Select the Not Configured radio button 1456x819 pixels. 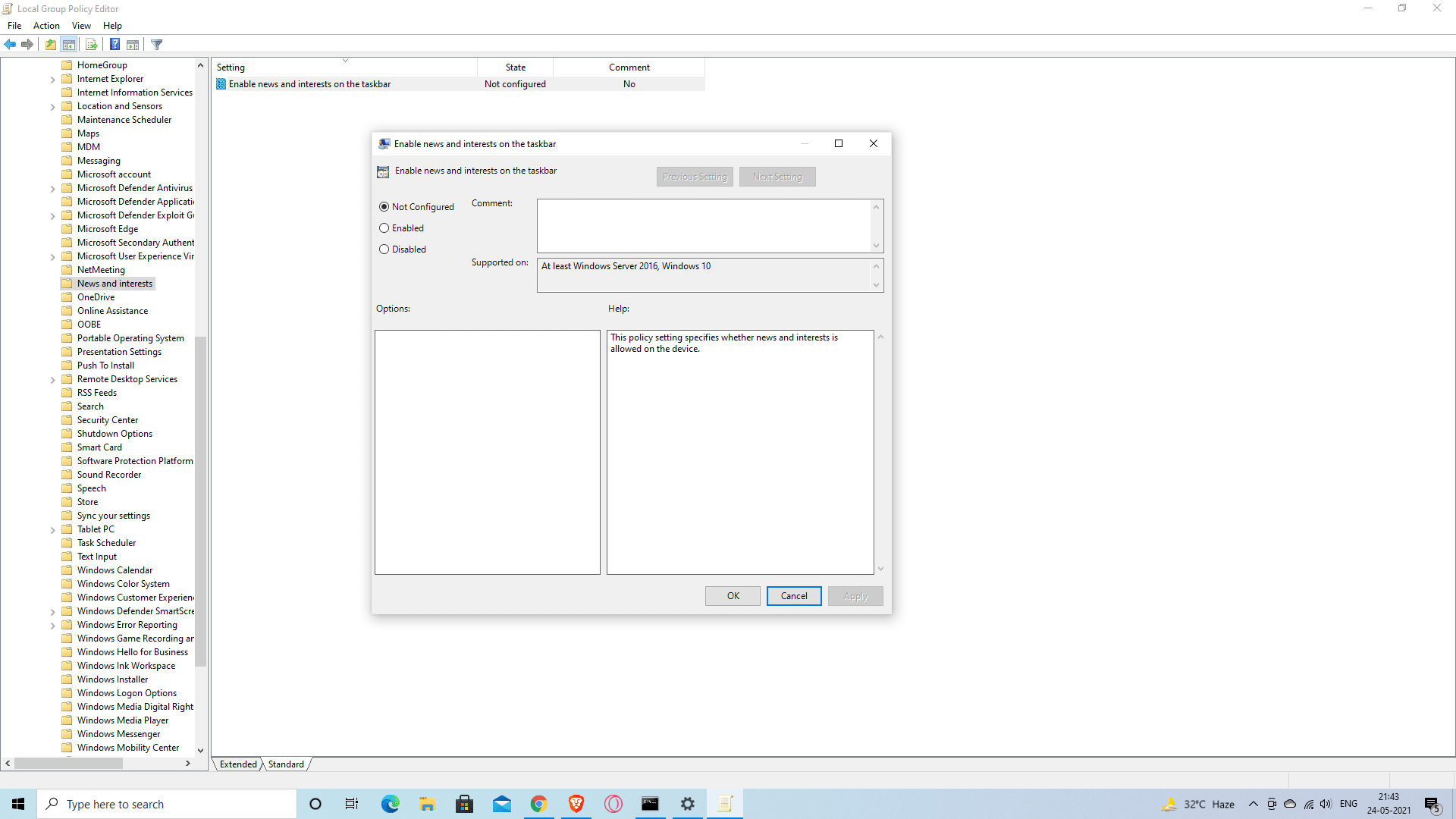click(x=384, y=206)
